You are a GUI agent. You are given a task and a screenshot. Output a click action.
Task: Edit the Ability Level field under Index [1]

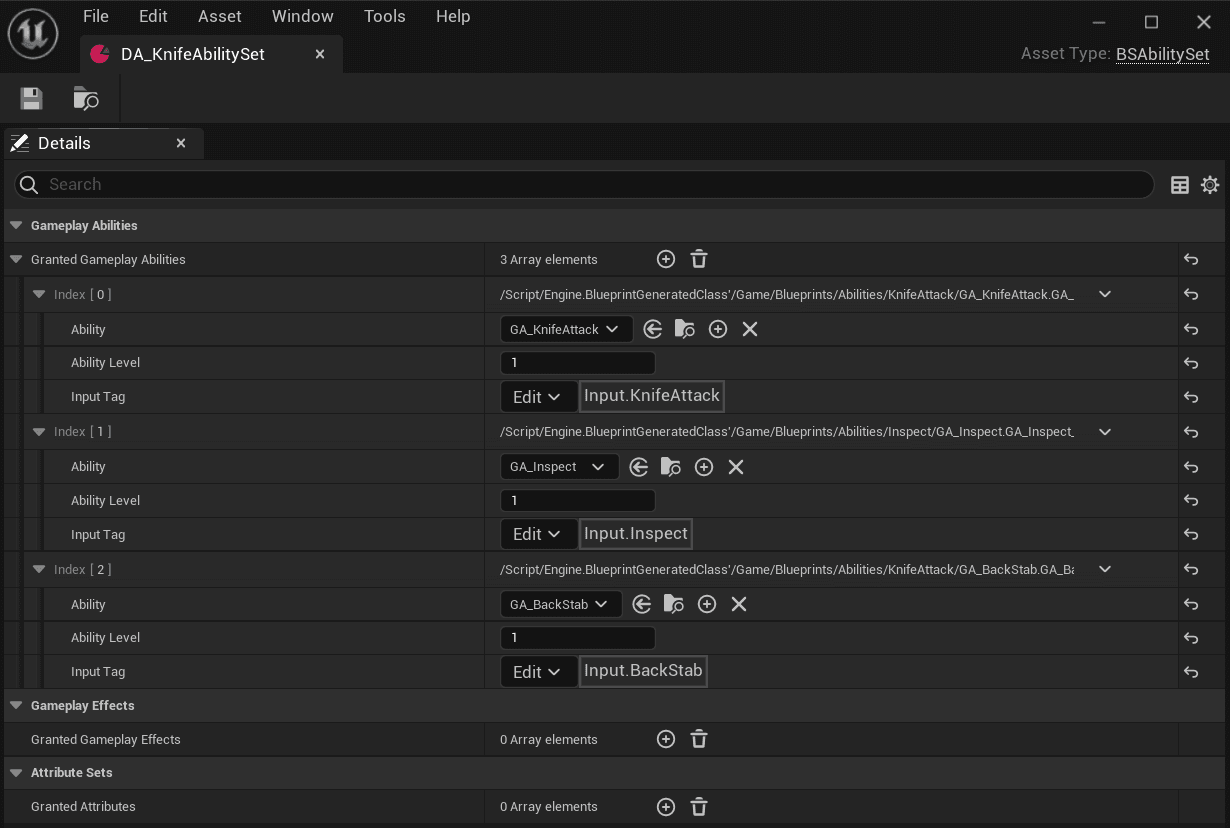point(578,500)
